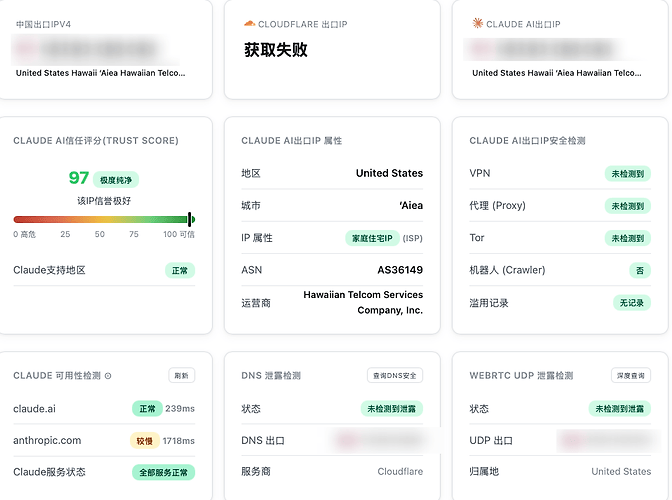The width and height of the screenshot is (672, 500).
Task: Click the 滥用记录 无记录 badge
Action: 632,303
